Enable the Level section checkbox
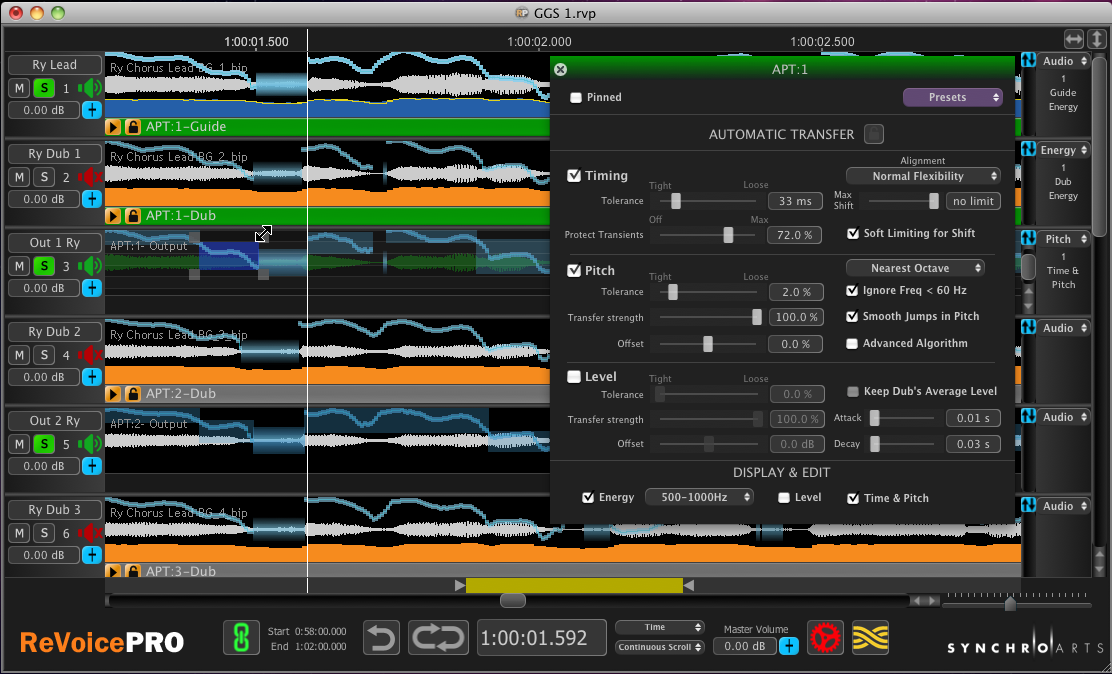This screenshot has width=1112, height=674. pyautogui.click(x=572, y=376)
